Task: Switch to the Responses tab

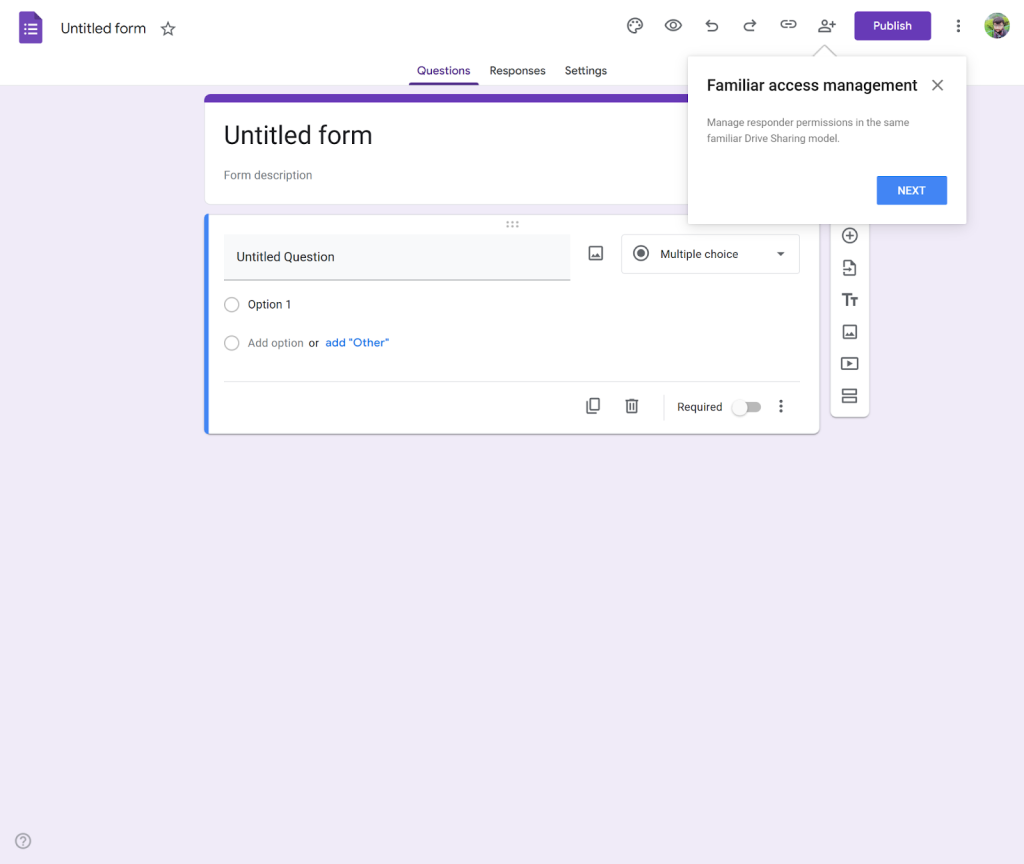Action: pyautogui.click(x=517, y=71)
